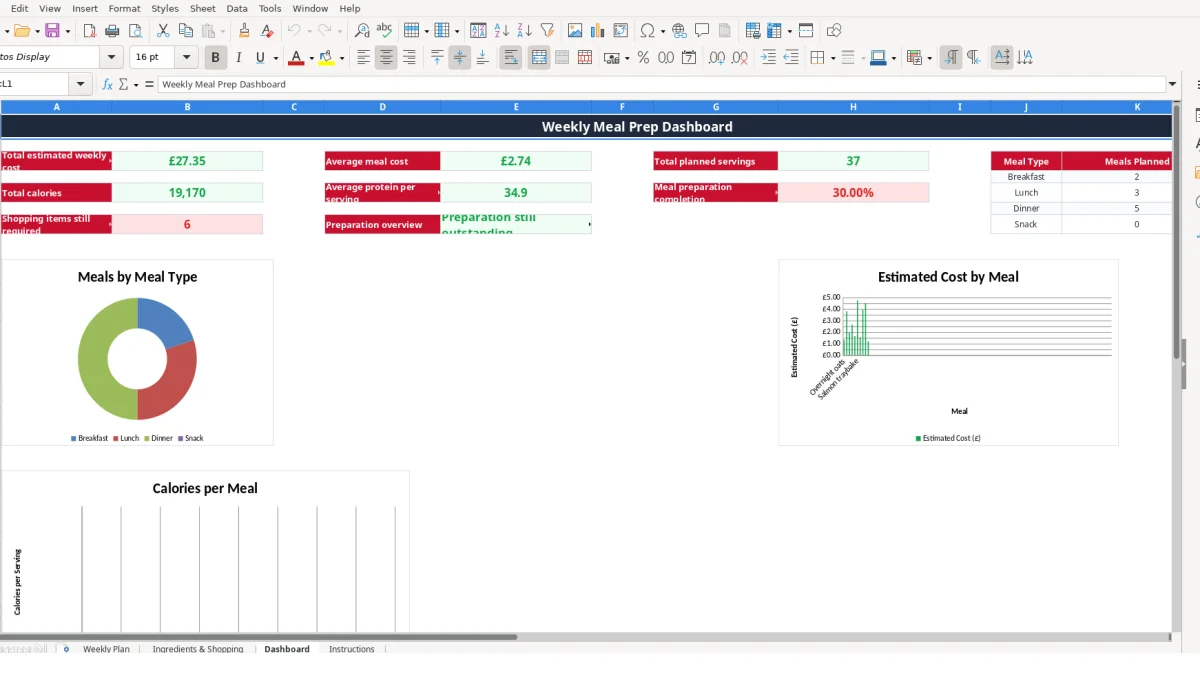Open Conditional Formatting dropdown arrow
The image size is (1200, 675).
point(930,58)
